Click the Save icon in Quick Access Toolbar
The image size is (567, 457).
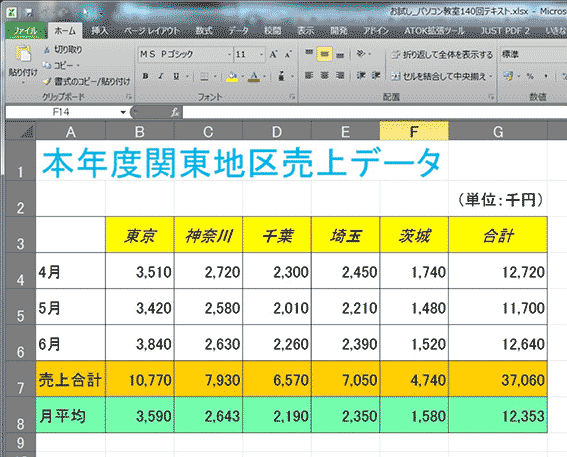[28, 13]
